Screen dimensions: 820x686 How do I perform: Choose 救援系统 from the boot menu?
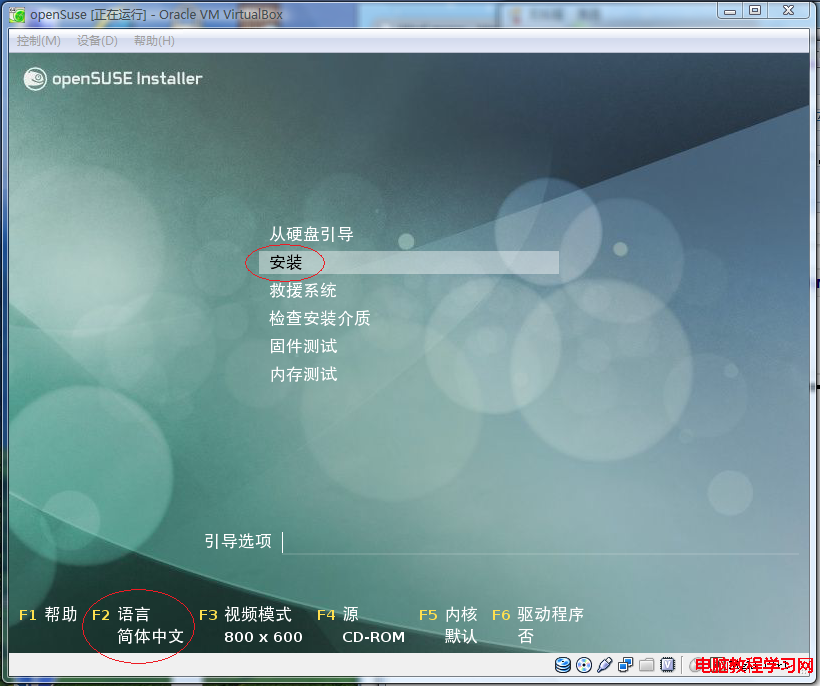pos(303,290)
